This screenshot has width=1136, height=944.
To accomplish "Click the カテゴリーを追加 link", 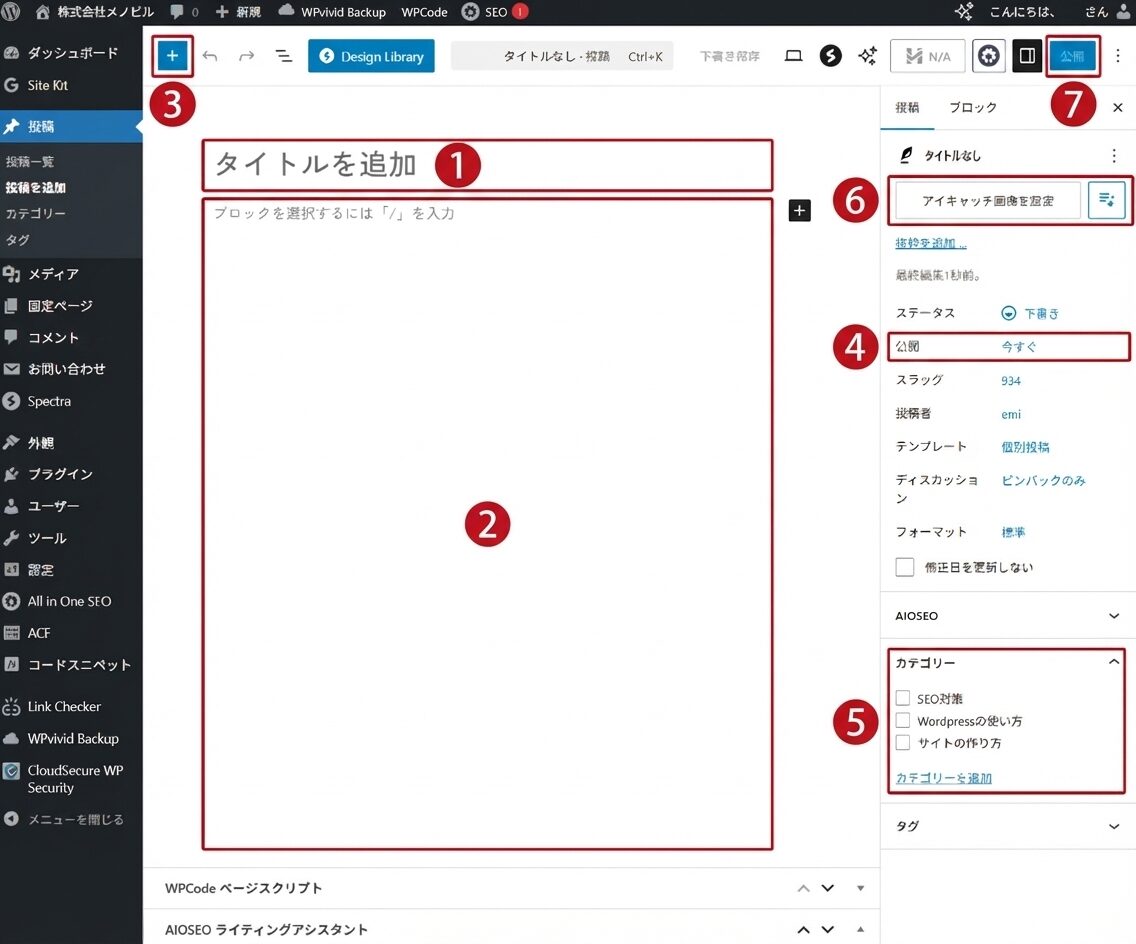I will (943, 777).
